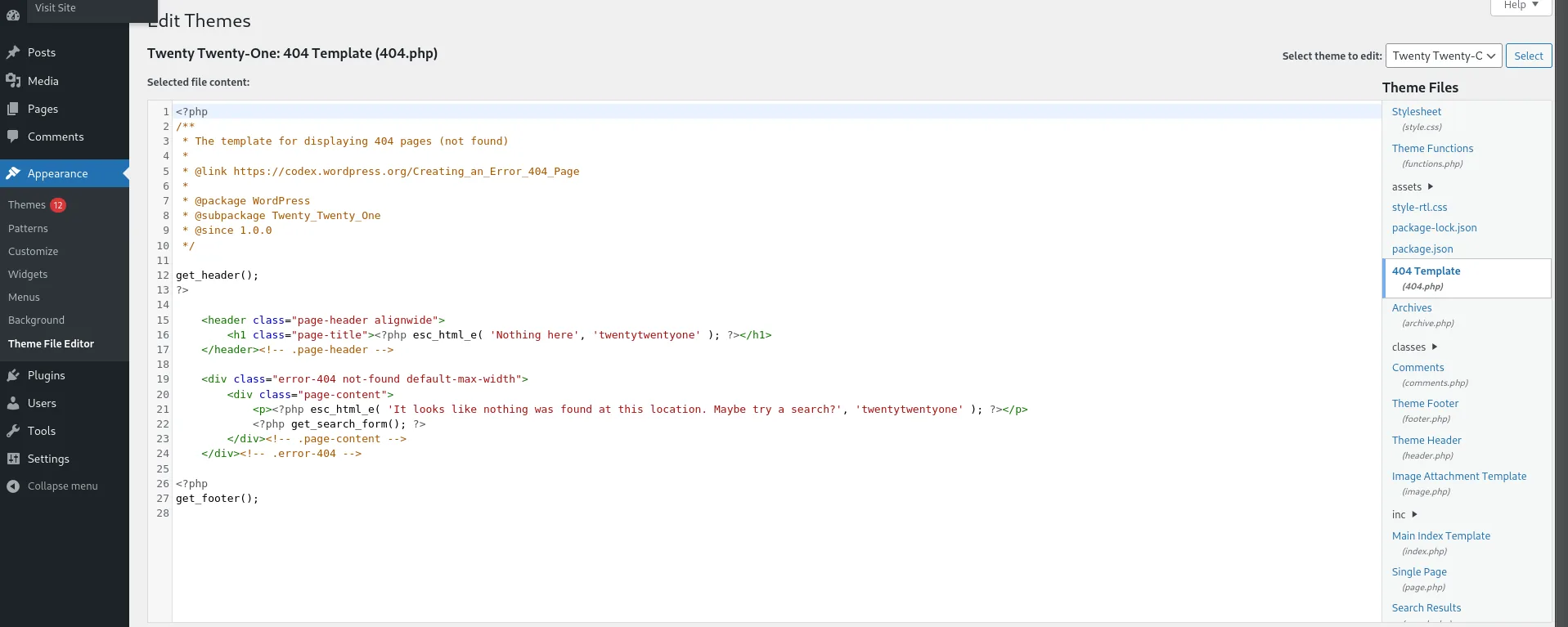
Task: Click the Media icon in sidebar
Action: click(x=13, y=81)
